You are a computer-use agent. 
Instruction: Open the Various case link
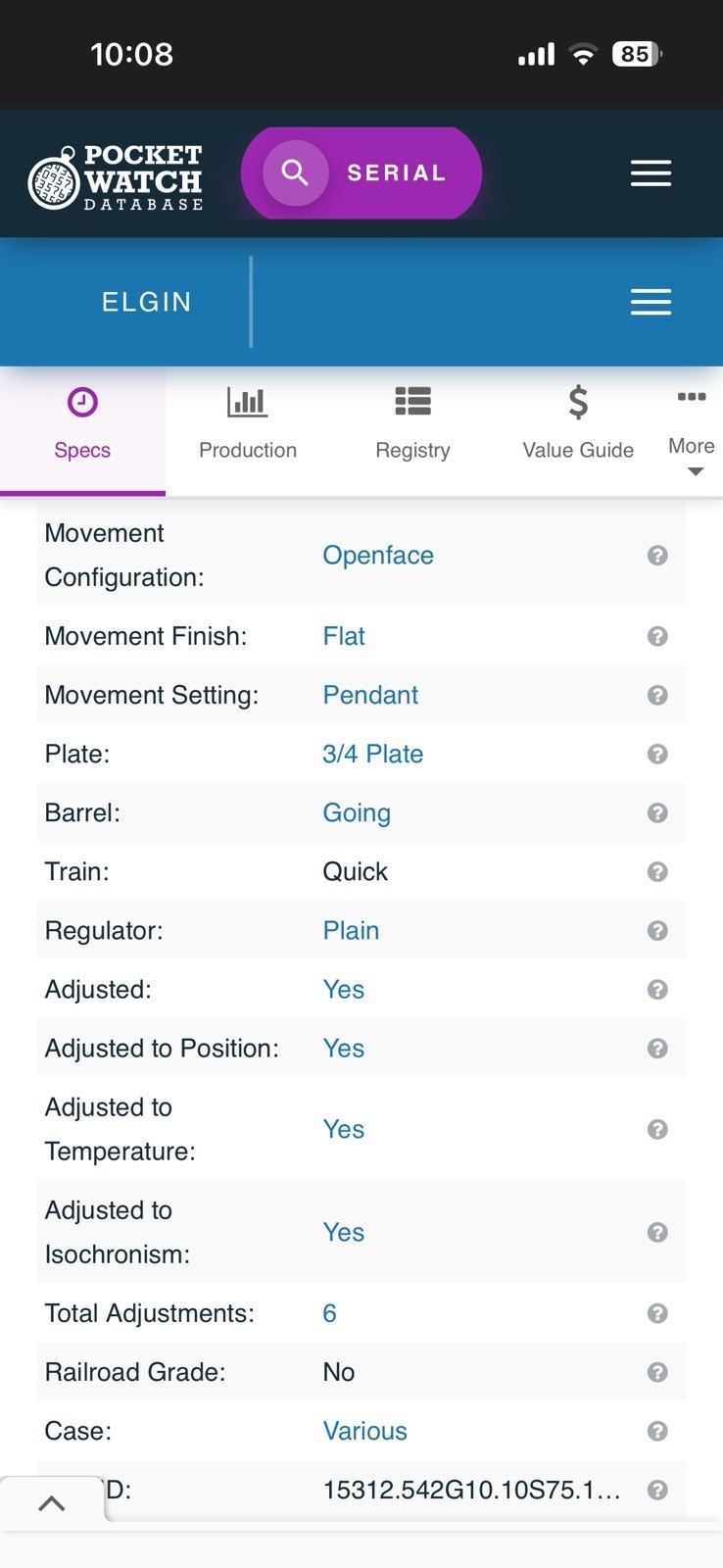[x=365, y=1431]
